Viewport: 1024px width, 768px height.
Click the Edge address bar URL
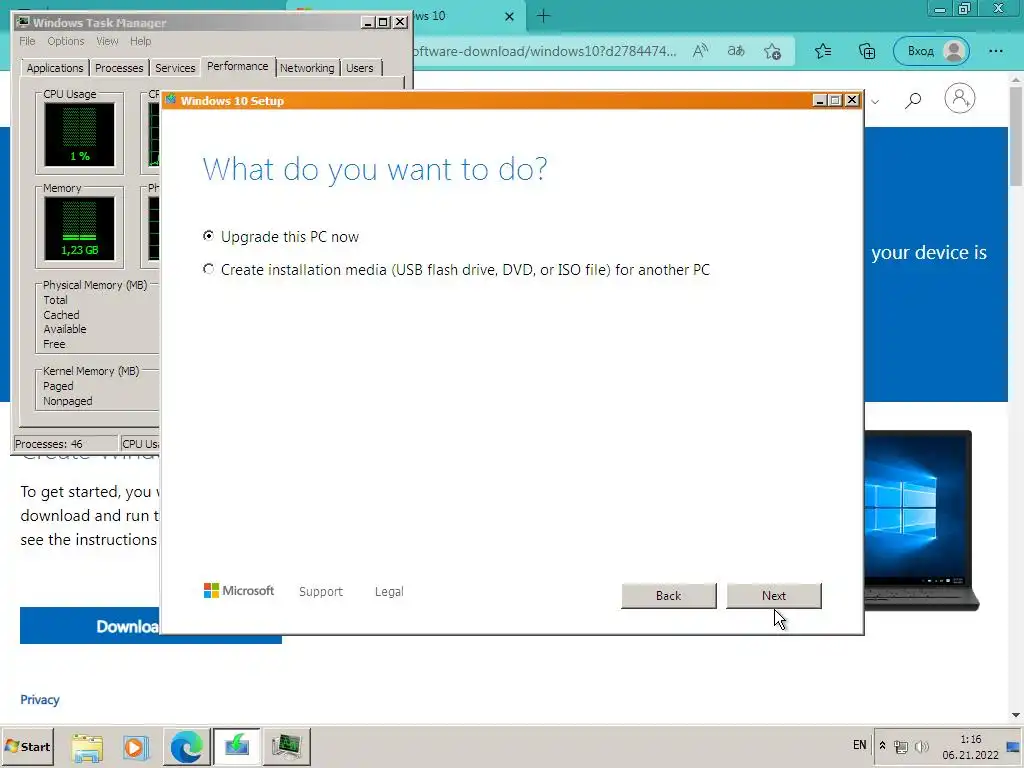(x=545, y=51)
